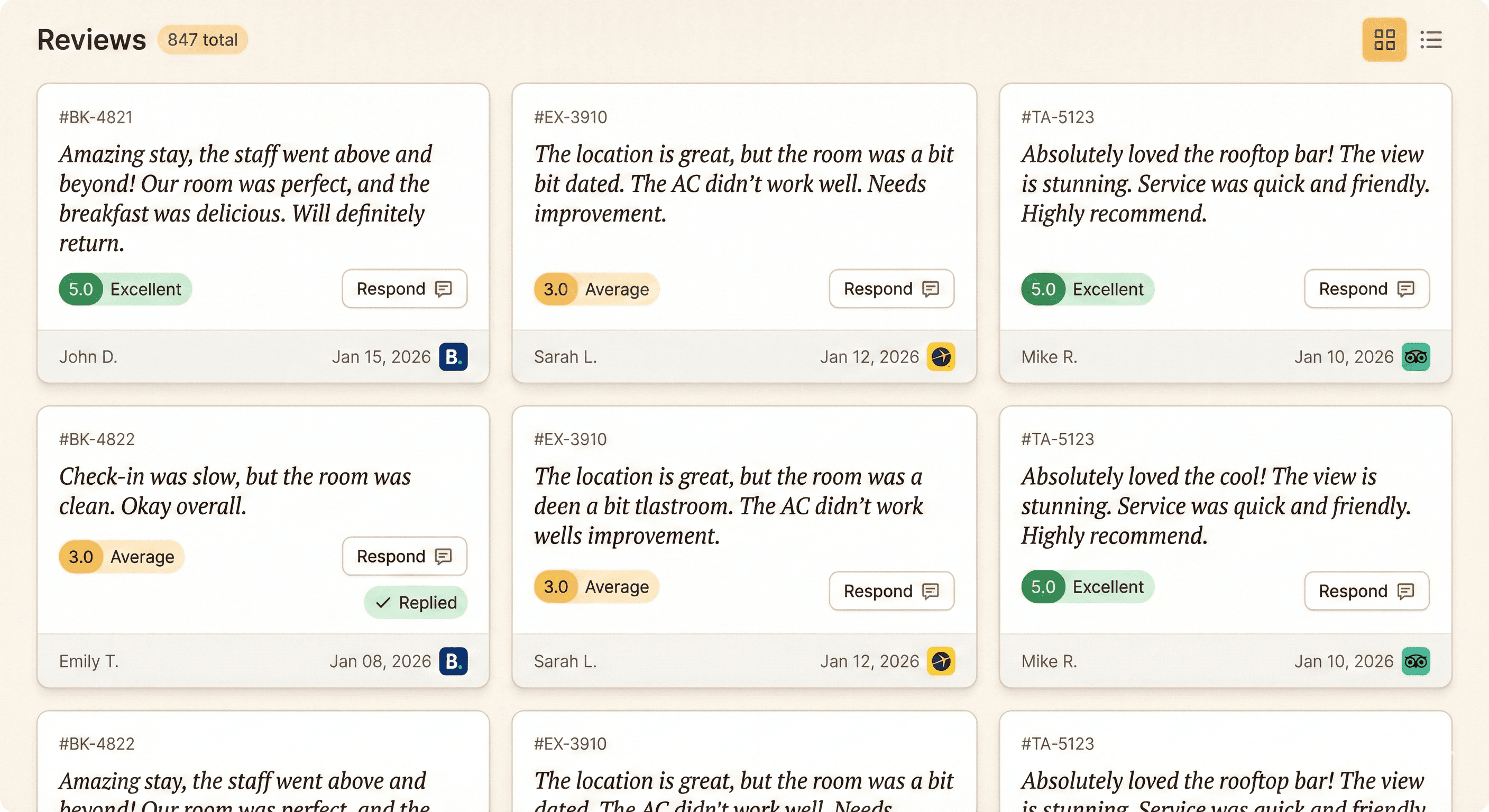Viewport: 1489px width, 812px height.
Task: Respond to review #BK-4821
Action: point(404,289)
